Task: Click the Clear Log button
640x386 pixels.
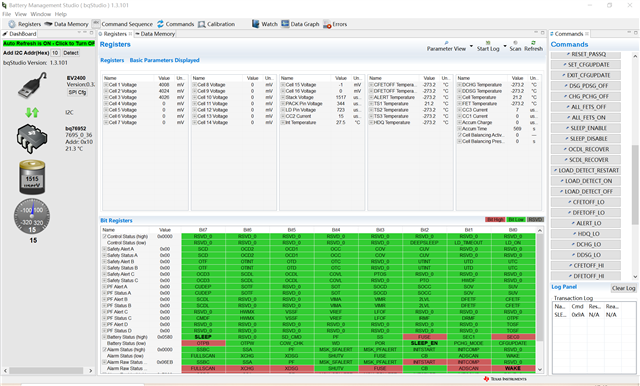Action: [x=623, y=288]
